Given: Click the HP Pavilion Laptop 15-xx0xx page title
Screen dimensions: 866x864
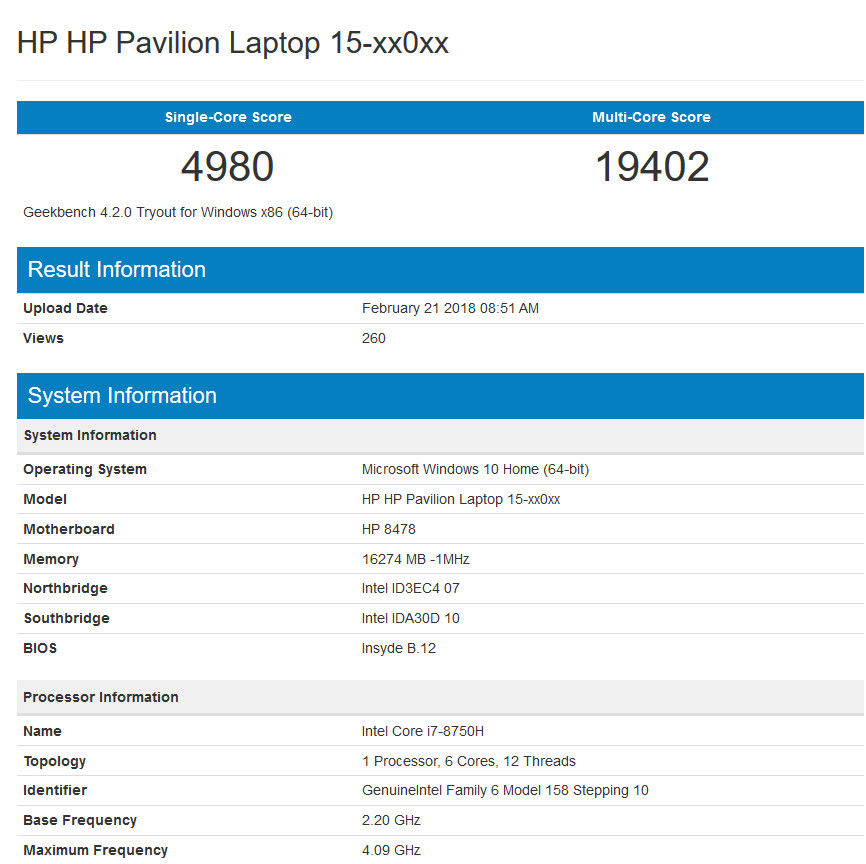Looking at the screenshot, I should pos(233,43).
